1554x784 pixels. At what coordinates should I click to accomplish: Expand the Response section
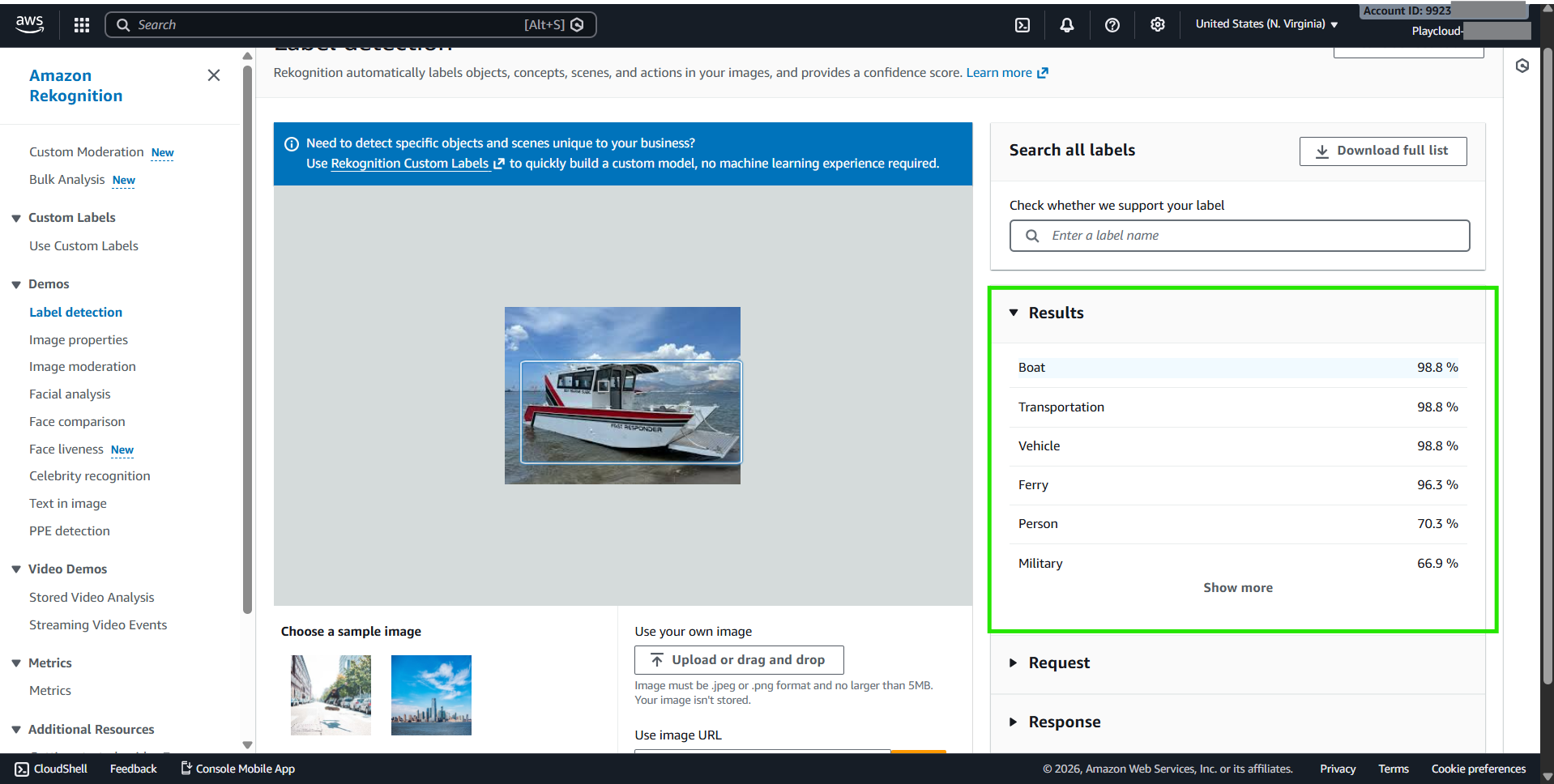click(x=1014, y=722)
